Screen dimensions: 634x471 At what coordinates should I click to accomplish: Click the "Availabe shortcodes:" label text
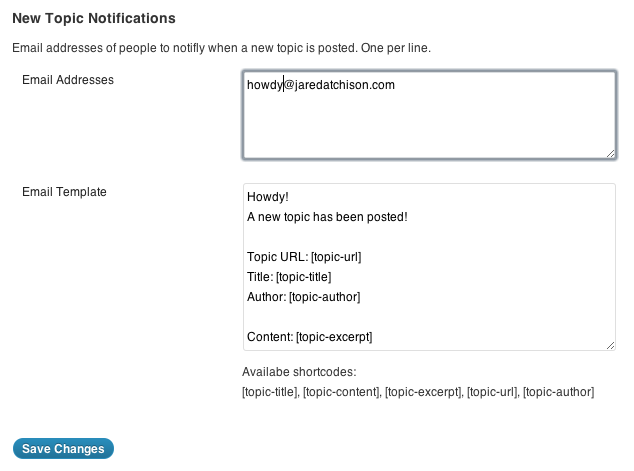tap(299, 373)
